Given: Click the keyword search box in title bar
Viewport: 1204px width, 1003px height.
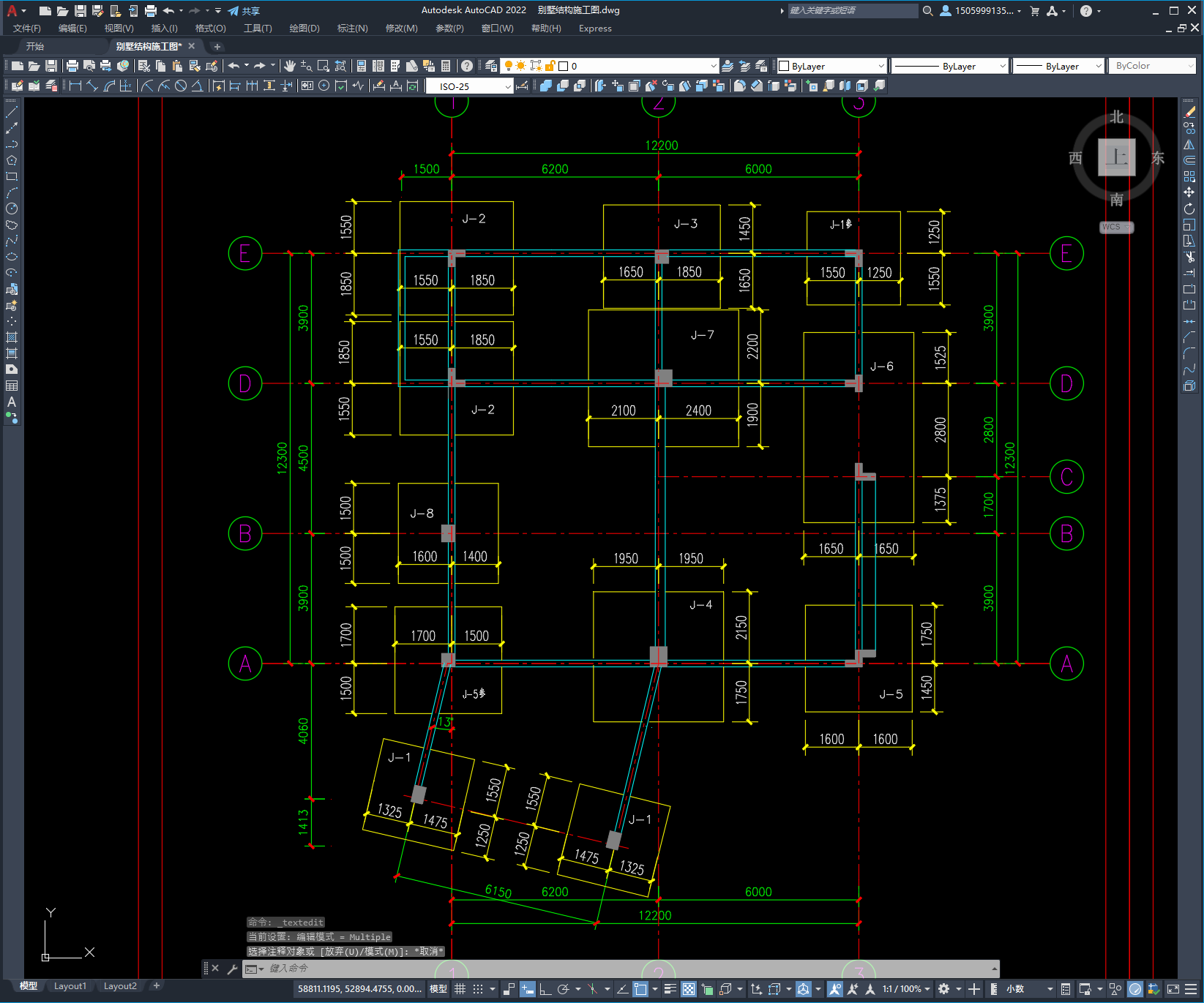Looking at the screenshot, I should click(853, 11).
